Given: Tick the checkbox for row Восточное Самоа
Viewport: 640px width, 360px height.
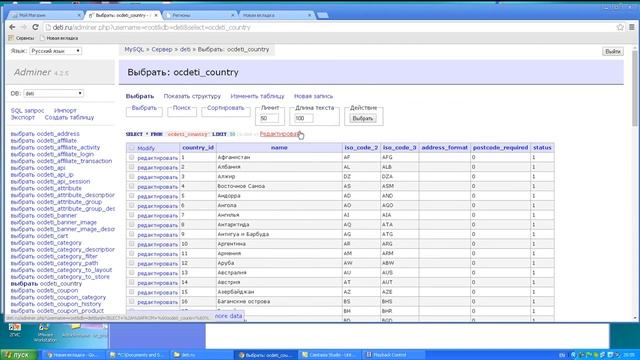Looking at the screenshot, I should 131,186.
